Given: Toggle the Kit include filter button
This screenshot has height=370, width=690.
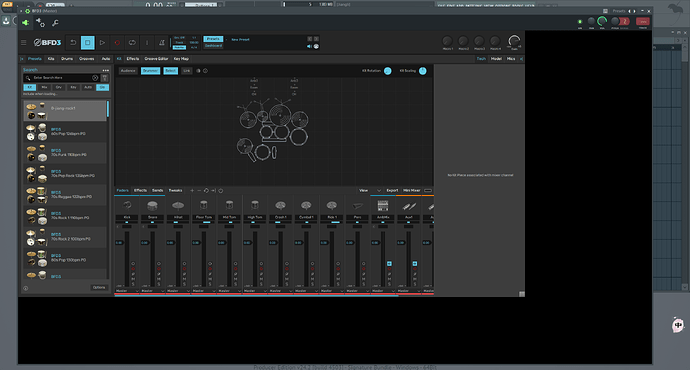Looking at the screenshot, I should click(29, 87).
